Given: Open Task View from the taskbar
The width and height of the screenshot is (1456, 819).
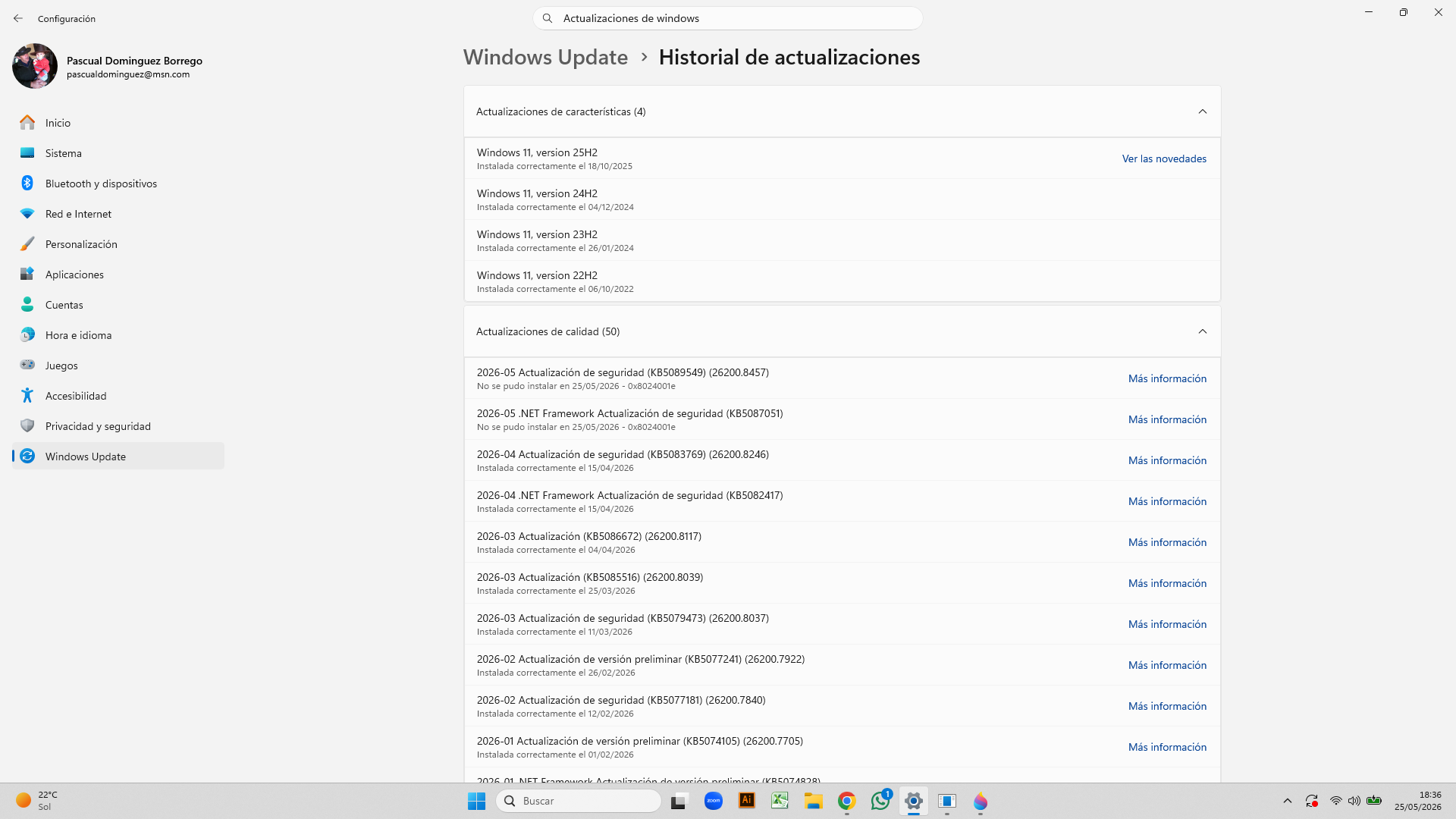Looking at the screenshot, I should [x=679, y=801].
